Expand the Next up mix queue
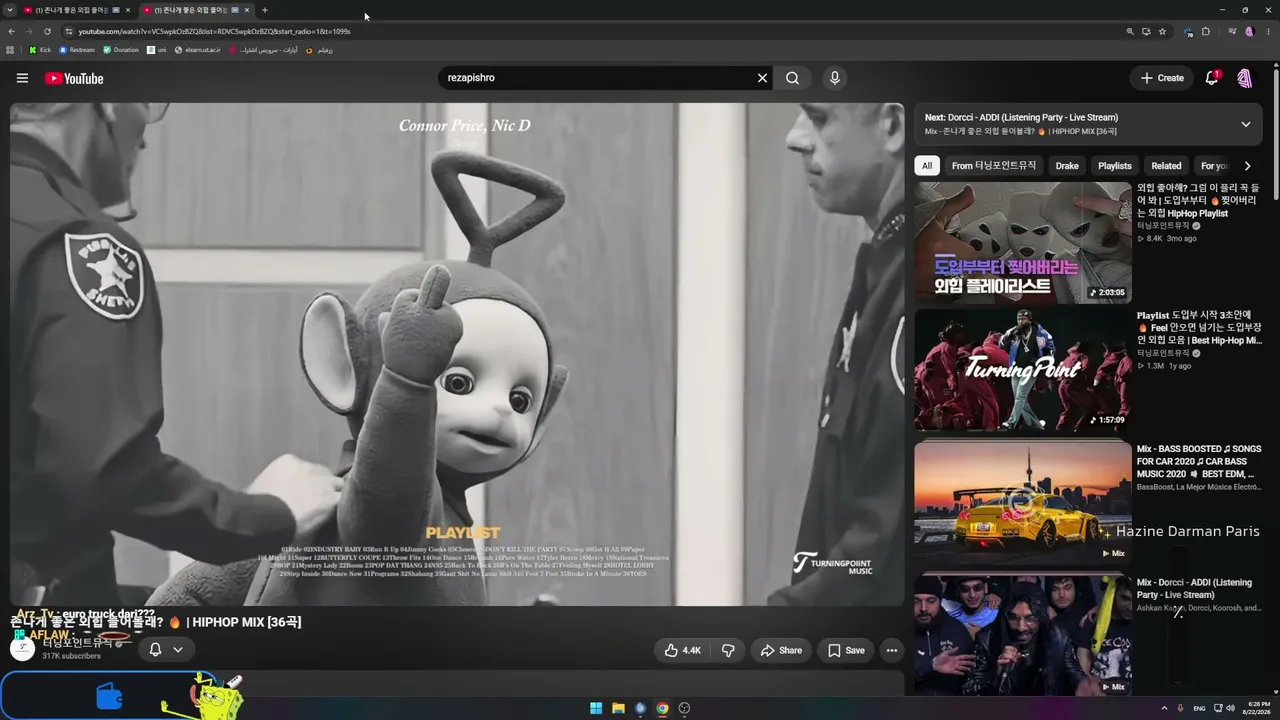This screenshot has height=720, width=1280. (x=1246, y=125)
